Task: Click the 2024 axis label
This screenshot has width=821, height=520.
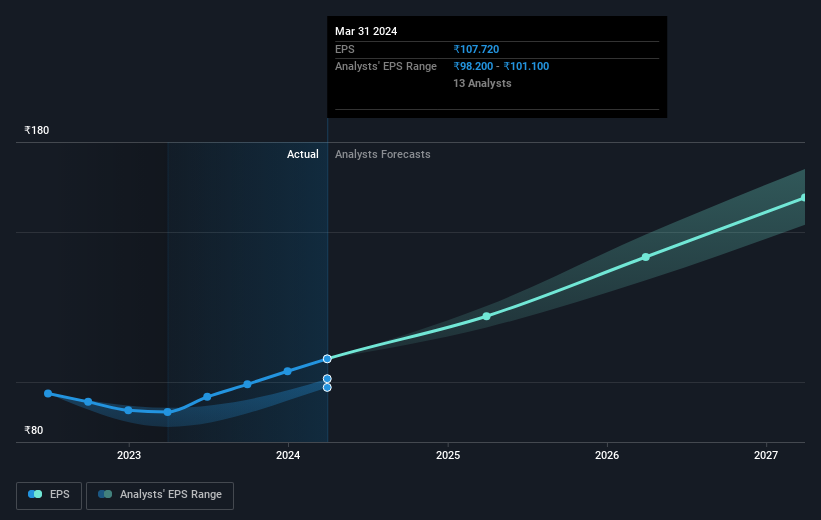Action: click(x=288, y=456)
